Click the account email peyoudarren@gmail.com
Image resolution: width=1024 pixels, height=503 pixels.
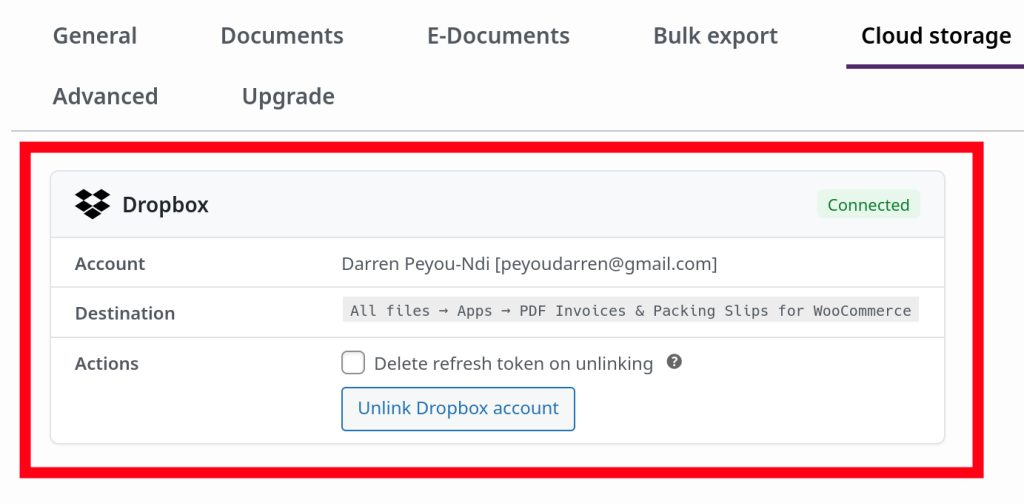[x=606, y=264]
